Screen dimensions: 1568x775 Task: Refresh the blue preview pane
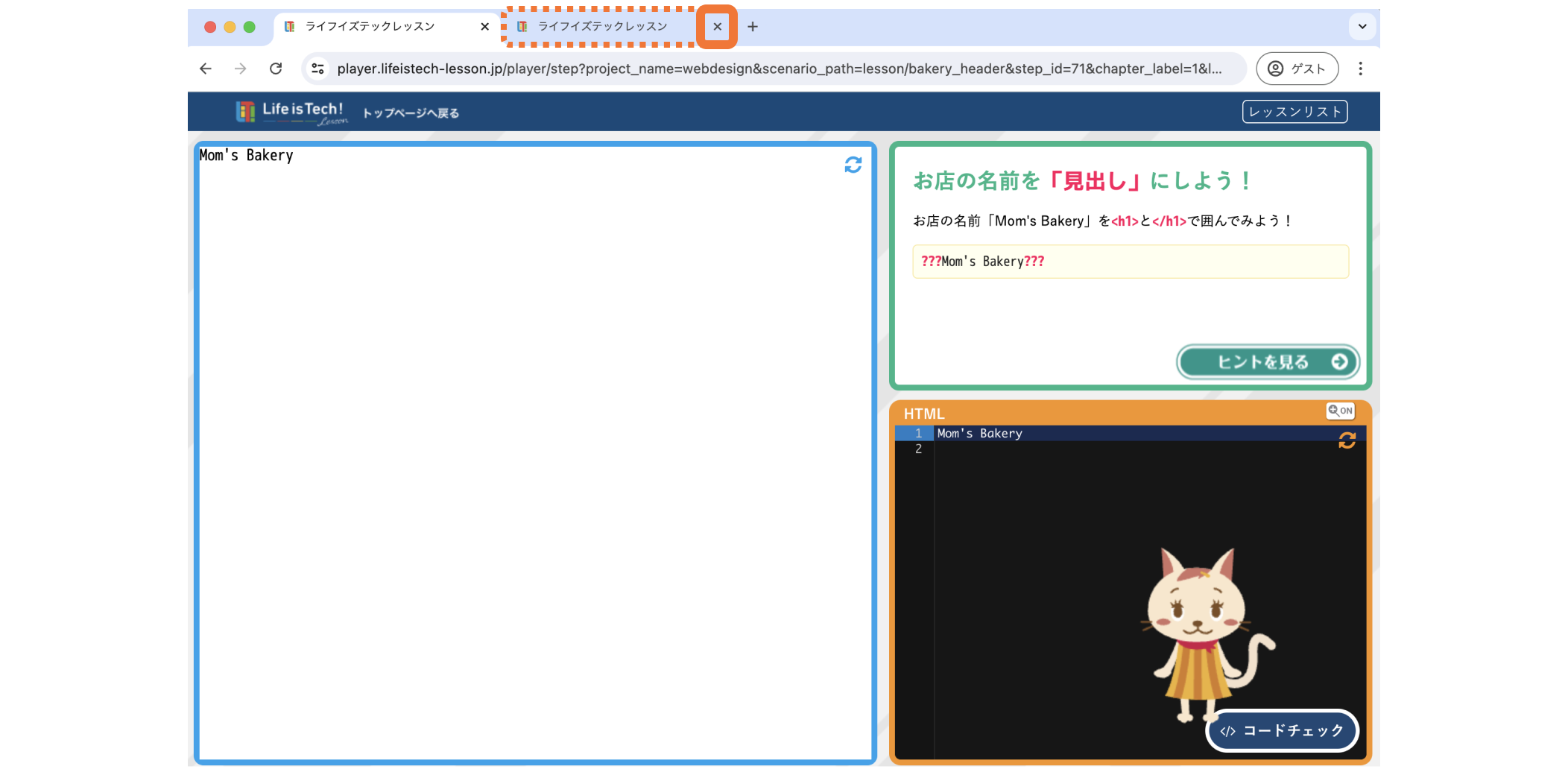853,165
